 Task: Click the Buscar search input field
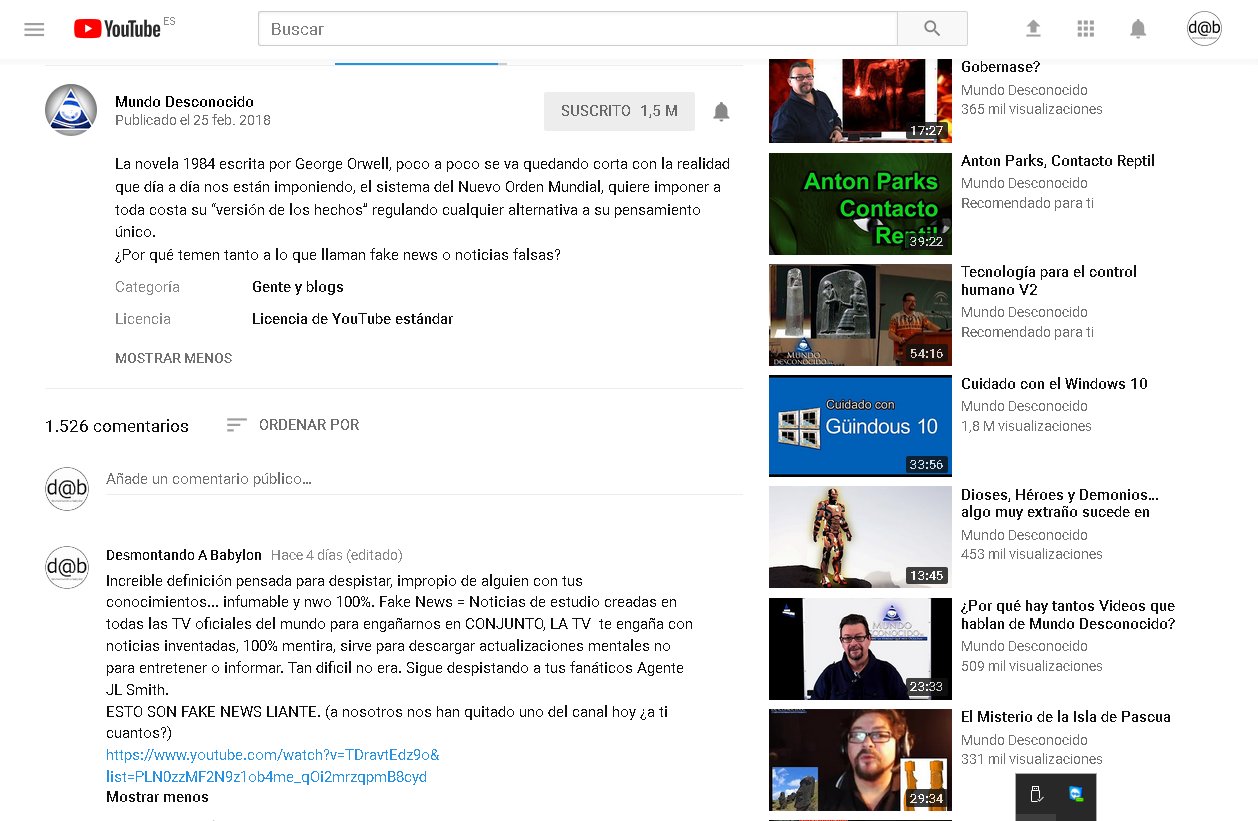pos(577,29)
